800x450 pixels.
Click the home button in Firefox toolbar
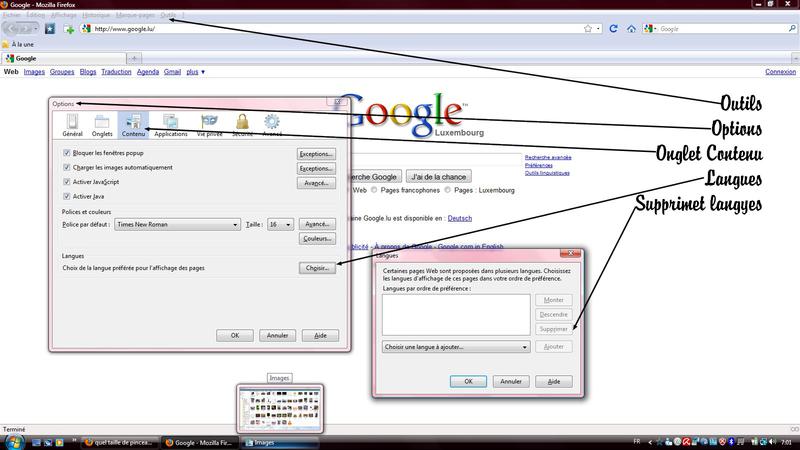(632, 29)
